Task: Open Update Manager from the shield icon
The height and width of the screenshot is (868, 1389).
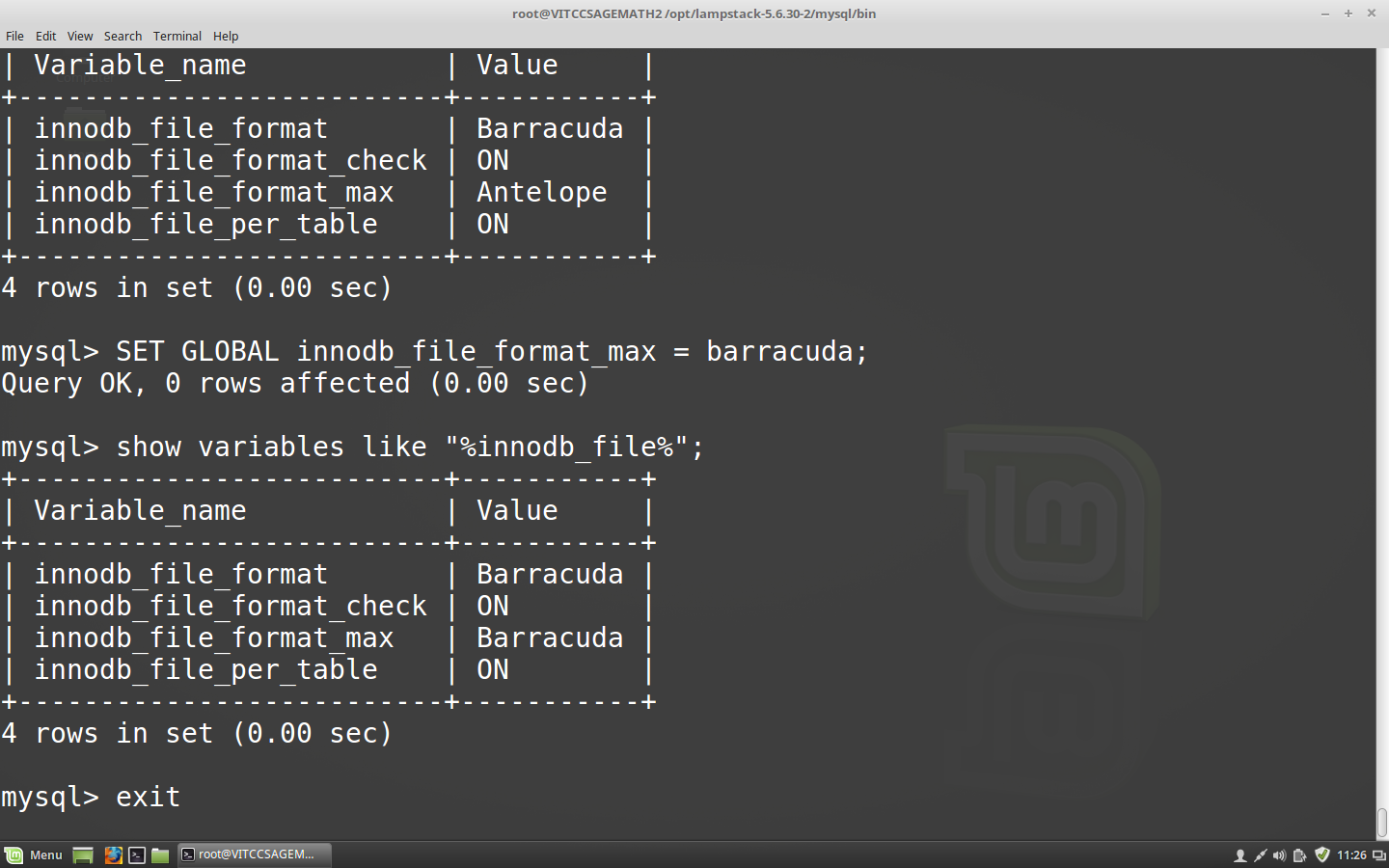Action: (x=1321, y=854)
